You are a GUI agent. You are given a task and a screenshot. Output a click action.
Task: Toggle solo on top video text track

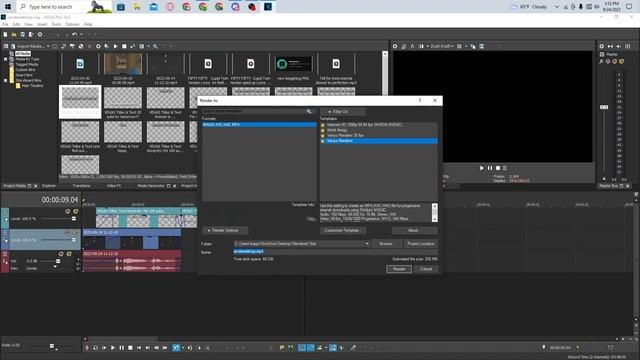coord(76,211)
